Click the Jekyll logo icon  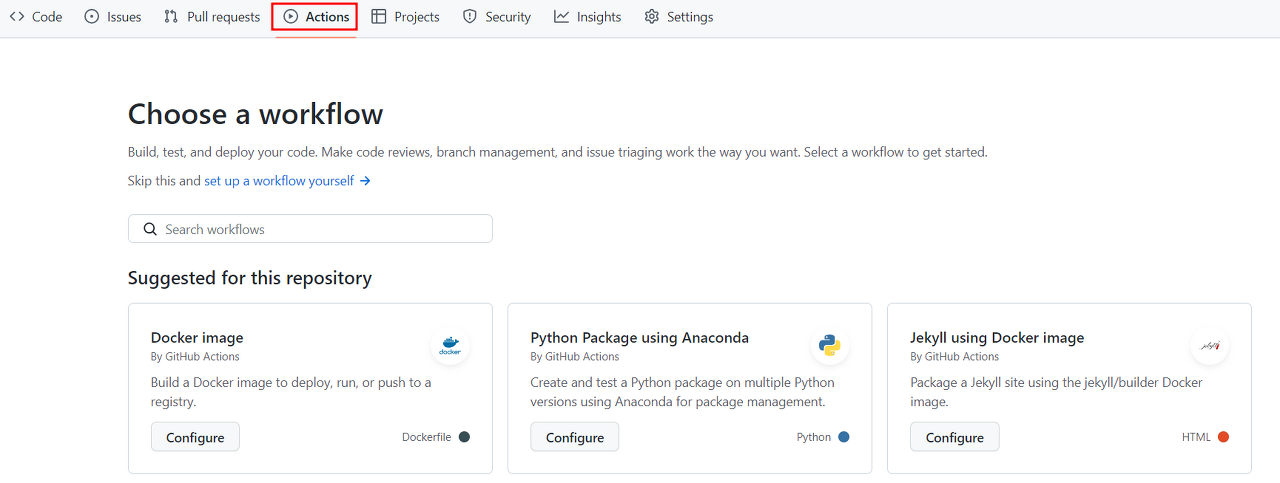point(1210,346)
